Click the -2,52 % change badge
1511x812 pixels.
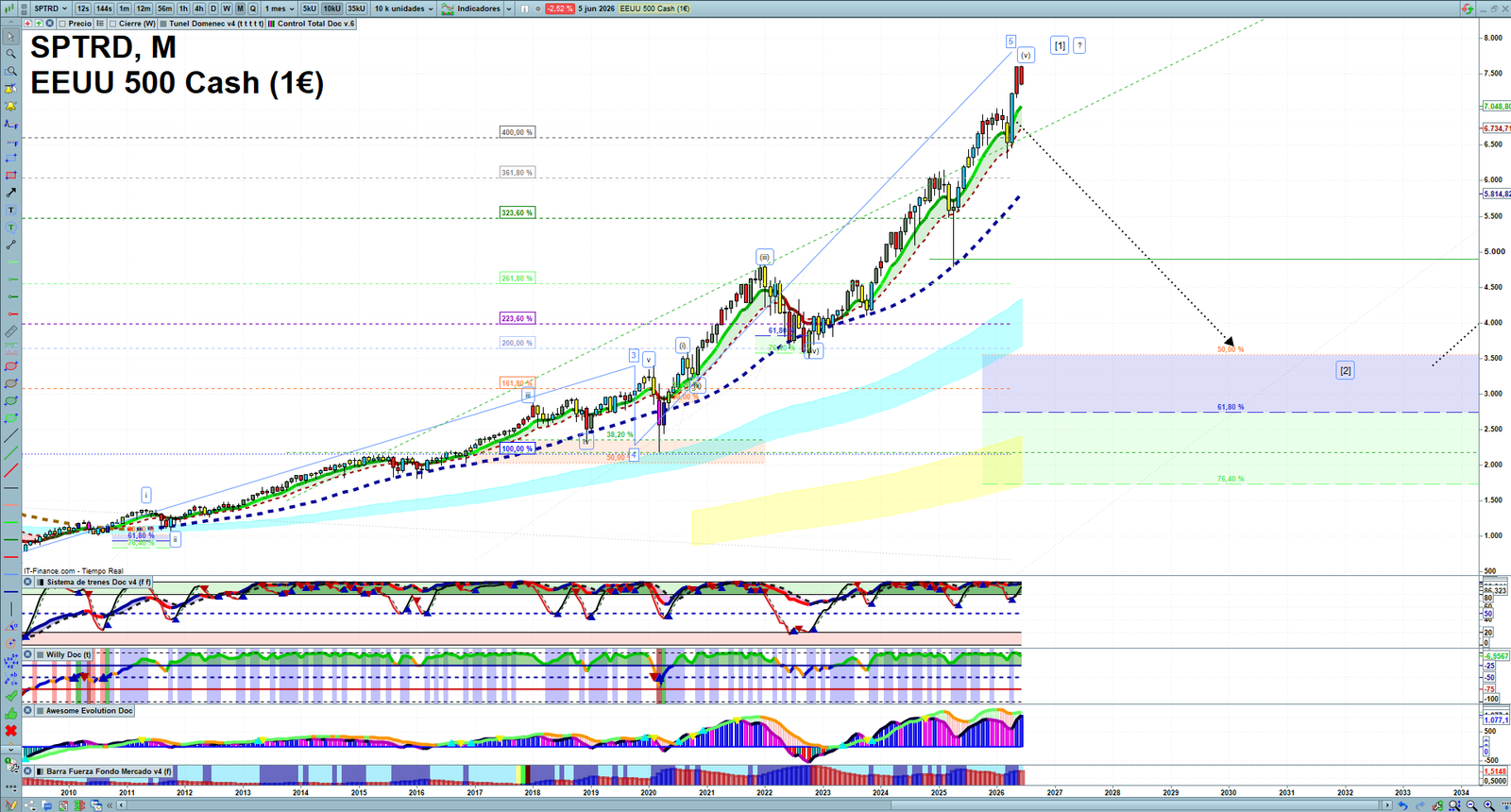(560, 8)
